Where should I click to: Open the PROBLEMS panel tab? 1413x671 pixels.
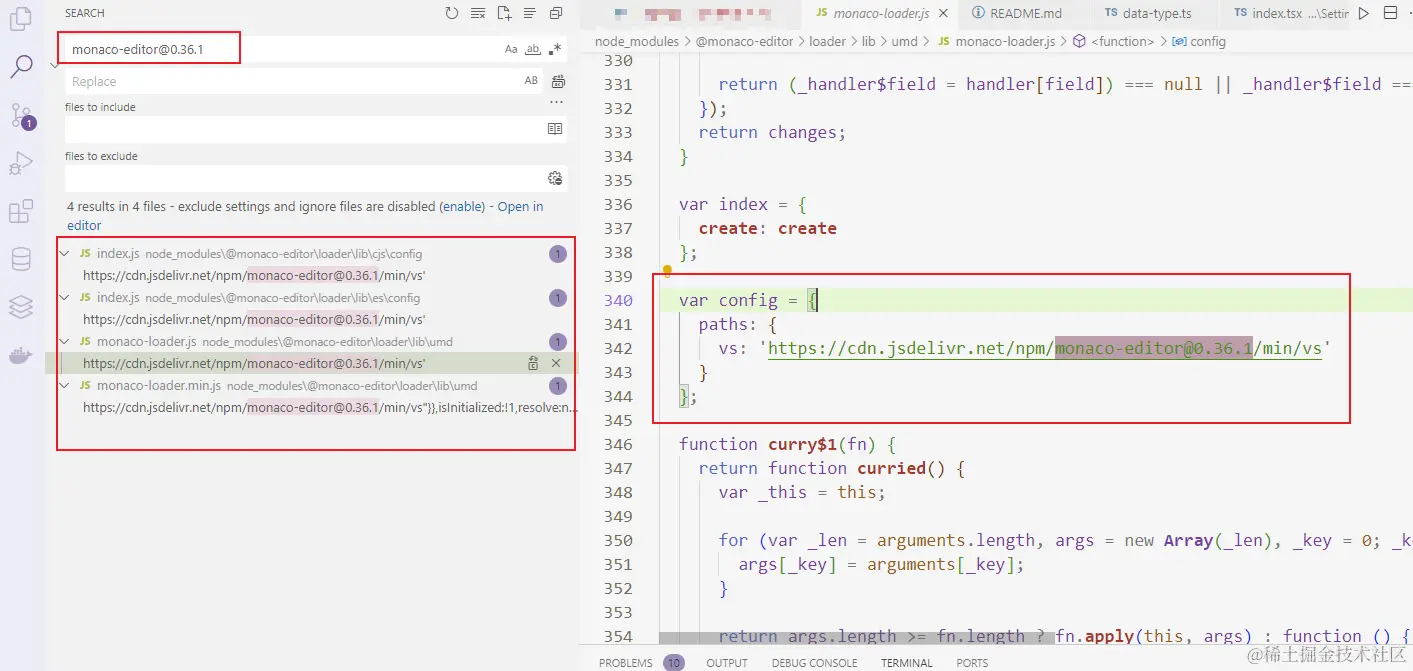(640, 662)
